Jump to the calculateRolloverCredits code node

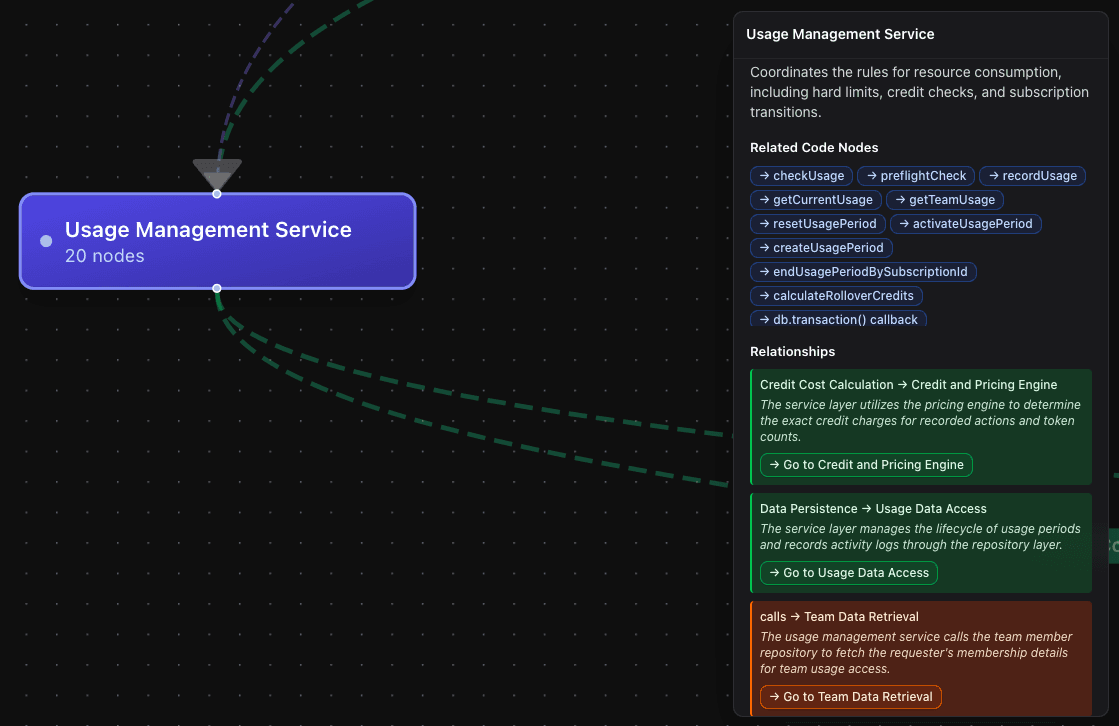tap(836, 296)
